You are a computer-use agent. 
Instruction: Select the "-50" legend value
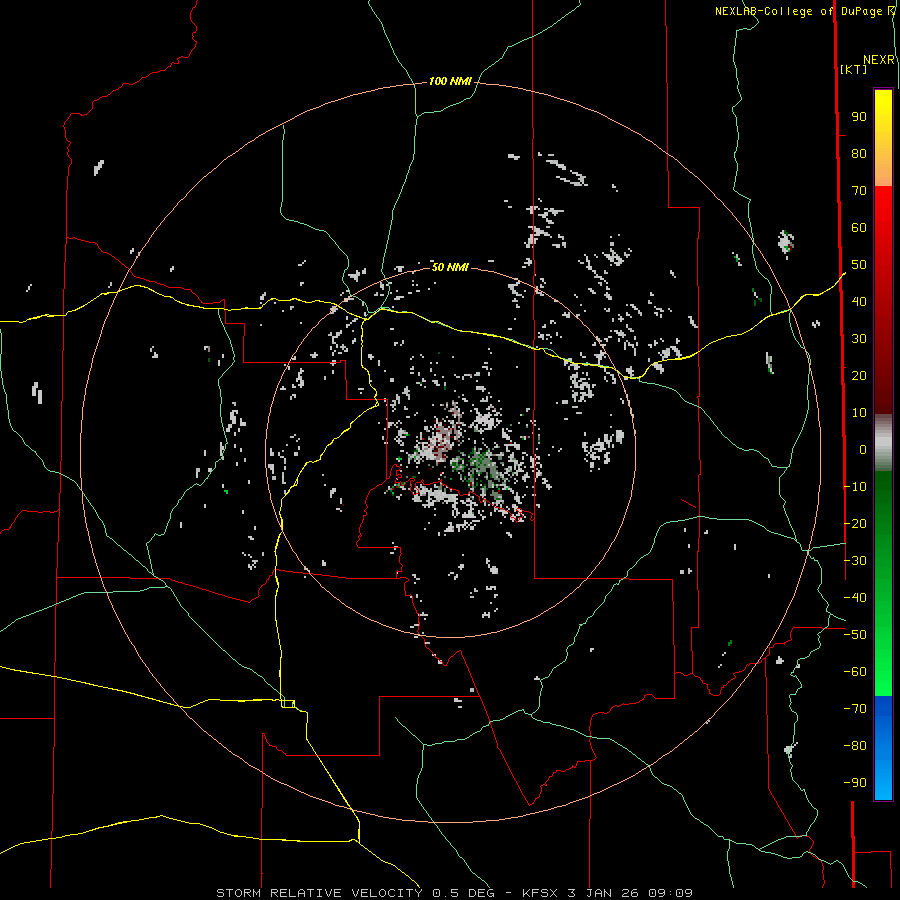click(x=855, y=635)
